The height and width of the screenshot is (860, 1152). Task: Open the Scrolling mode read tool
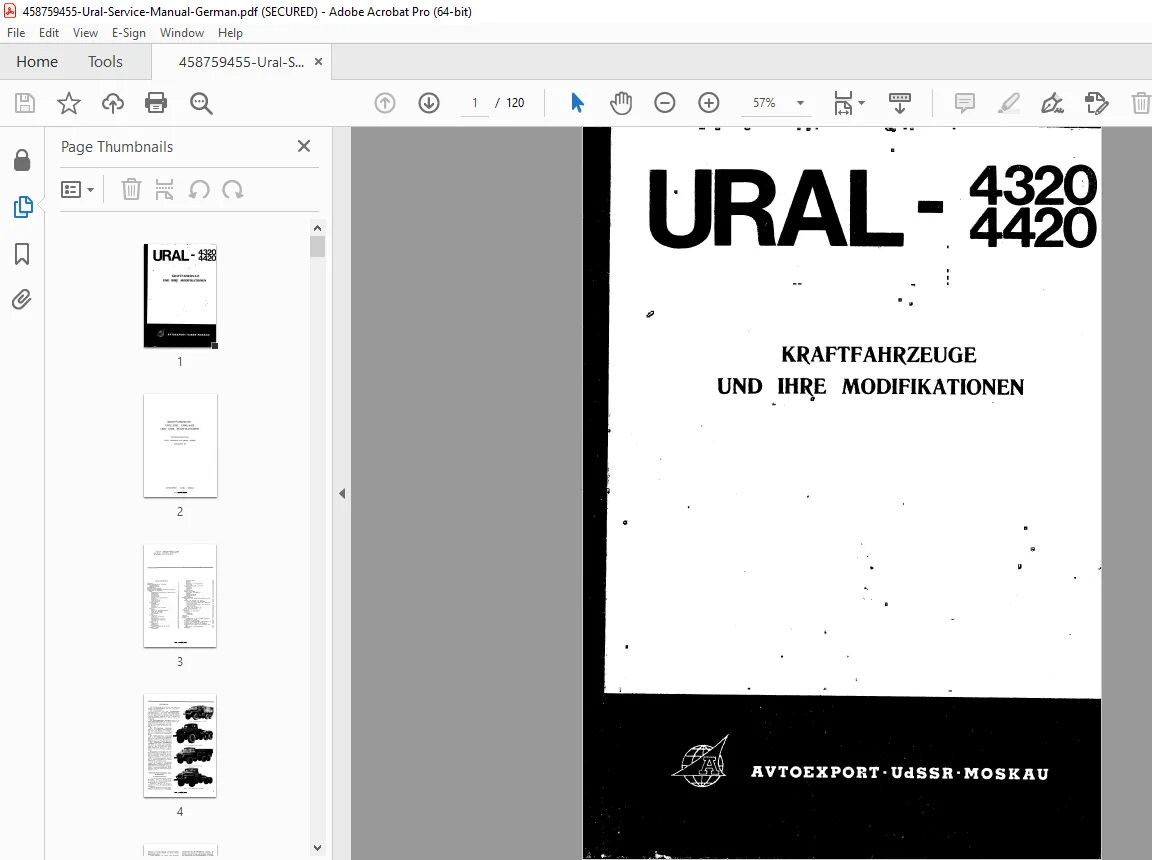pyautogui.click(x=899, y=103)
